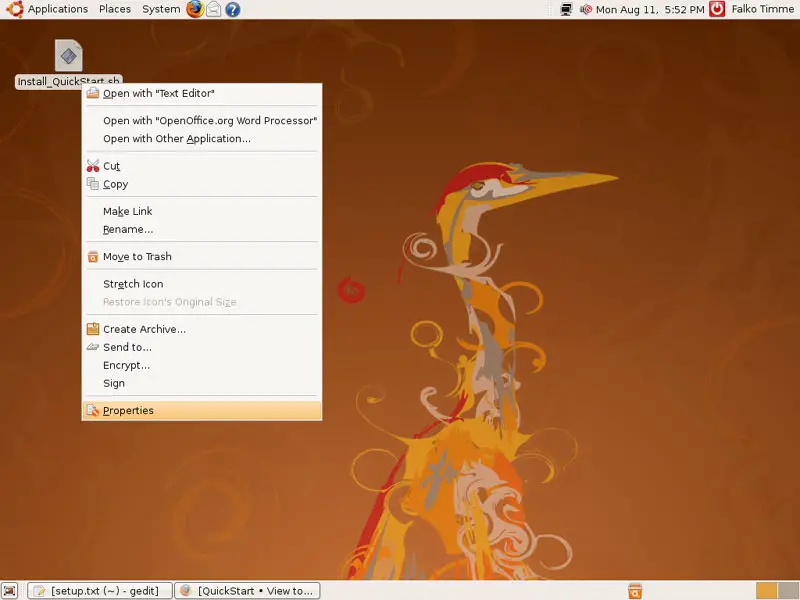Open Properties from the context menu
800x600 pixels.
pyautogui.click(x=202, y=411)
